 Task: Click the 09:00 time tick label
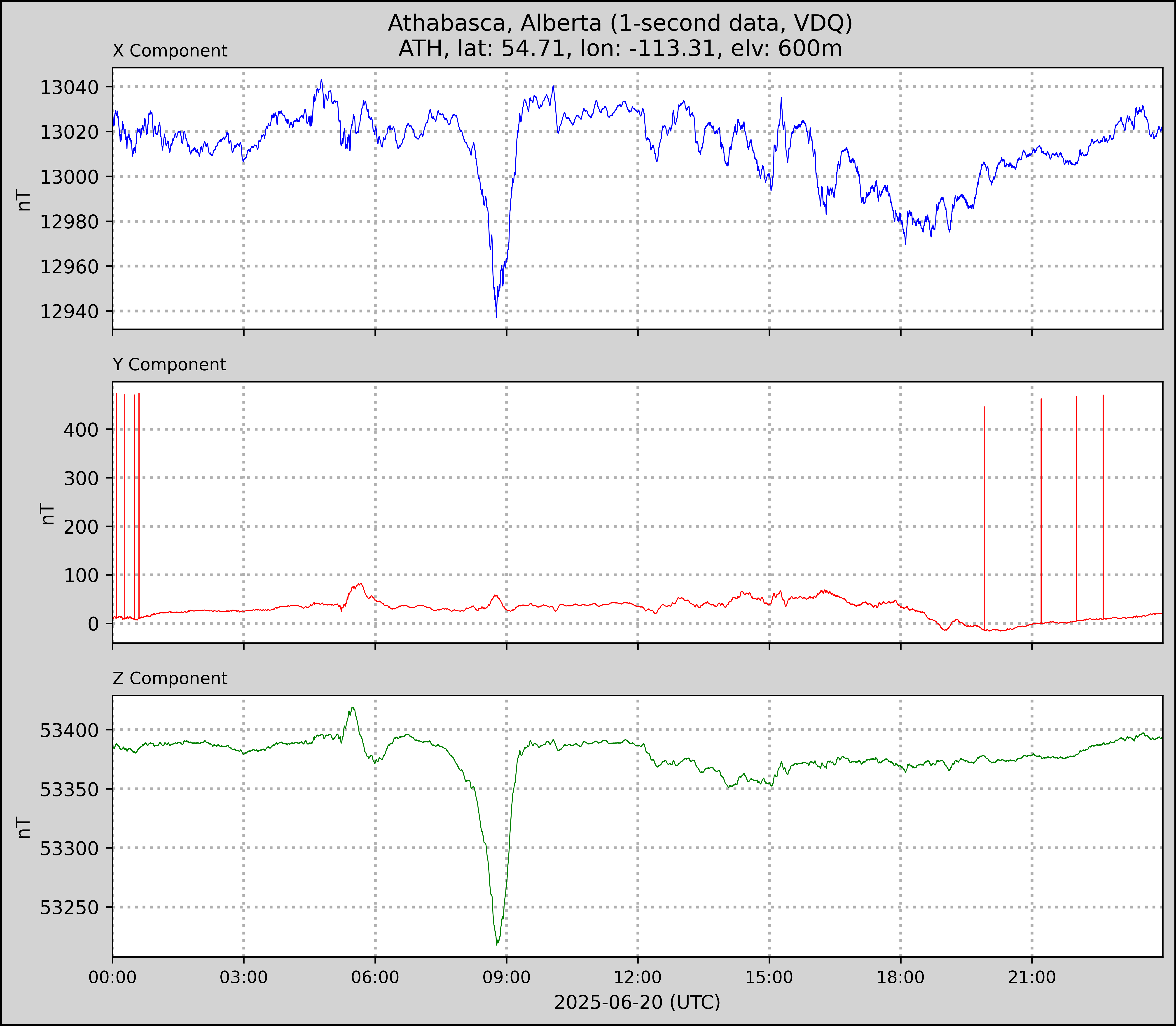pyautogui.click(x=506, y=977)
